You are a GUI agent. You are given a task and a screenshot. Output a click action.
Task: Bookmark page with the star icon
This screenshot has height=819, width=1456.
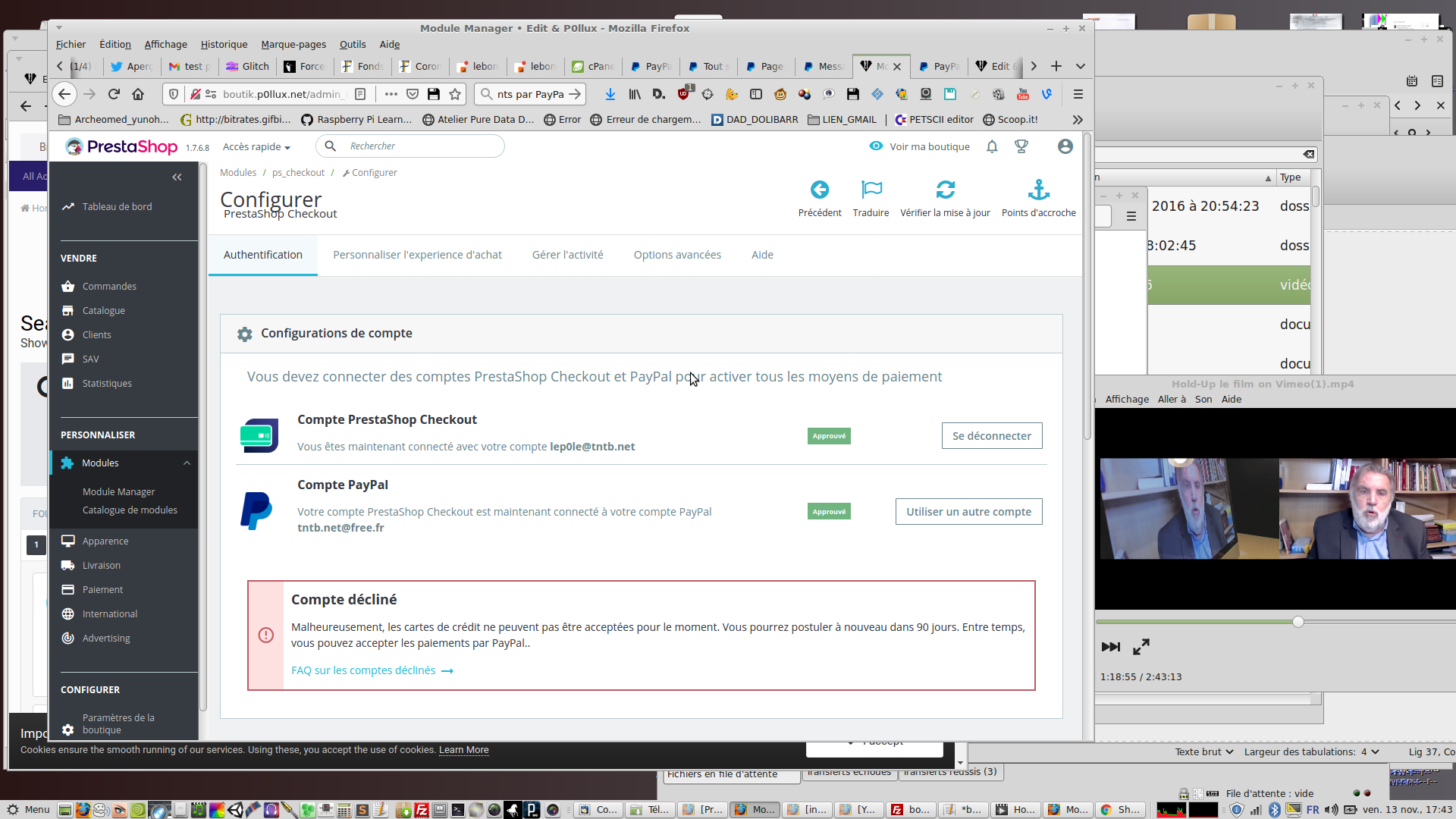click(x=455, y=94)
